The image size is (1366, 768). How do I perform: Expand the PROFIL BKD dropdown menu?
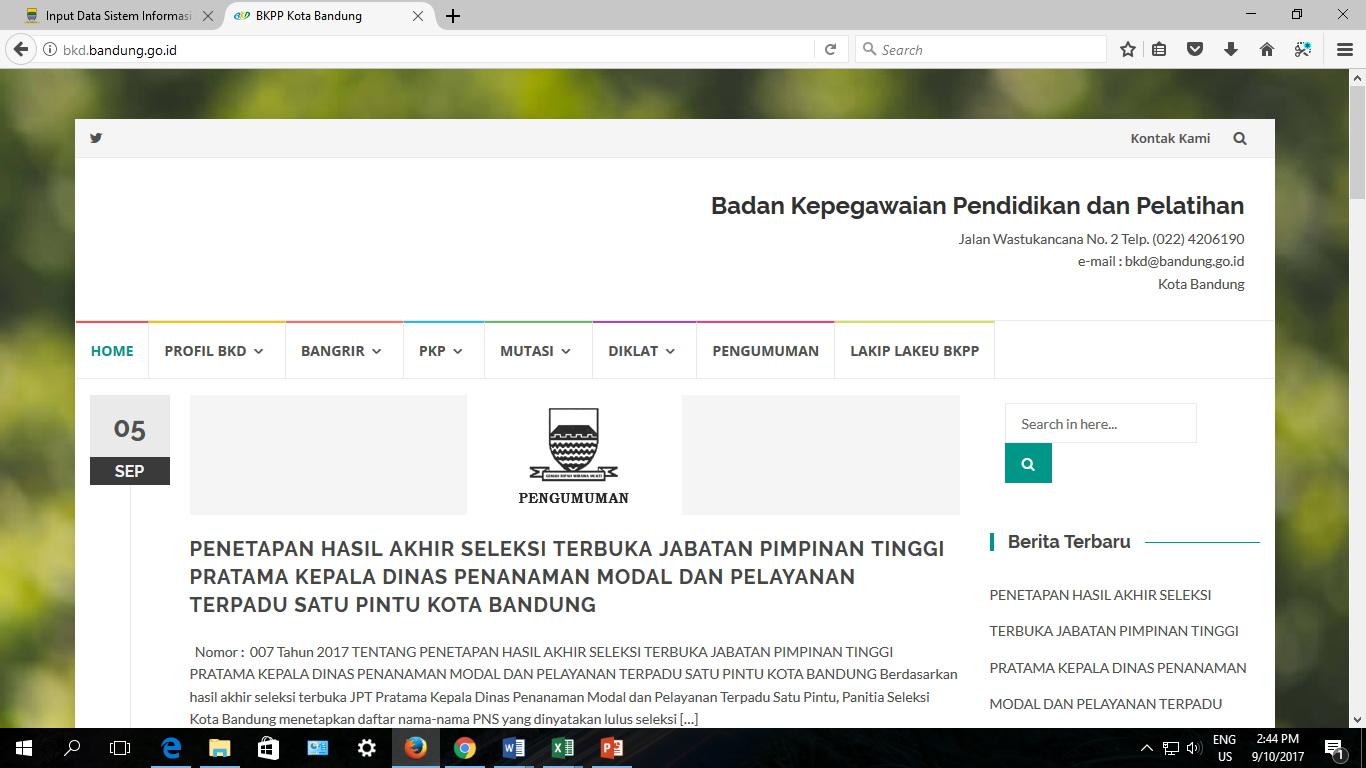pyautogui.click(x=214, y=351)
